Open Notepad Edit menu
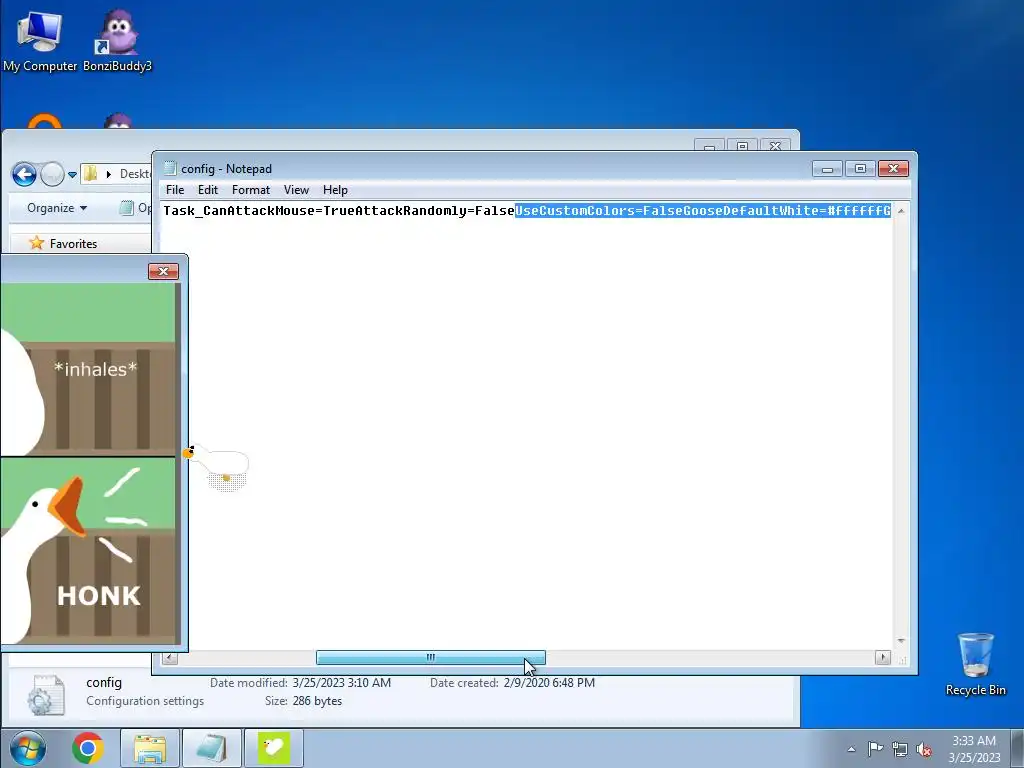Image resolution: width=1024 pixels, height=768 pixels. (208, 190)
